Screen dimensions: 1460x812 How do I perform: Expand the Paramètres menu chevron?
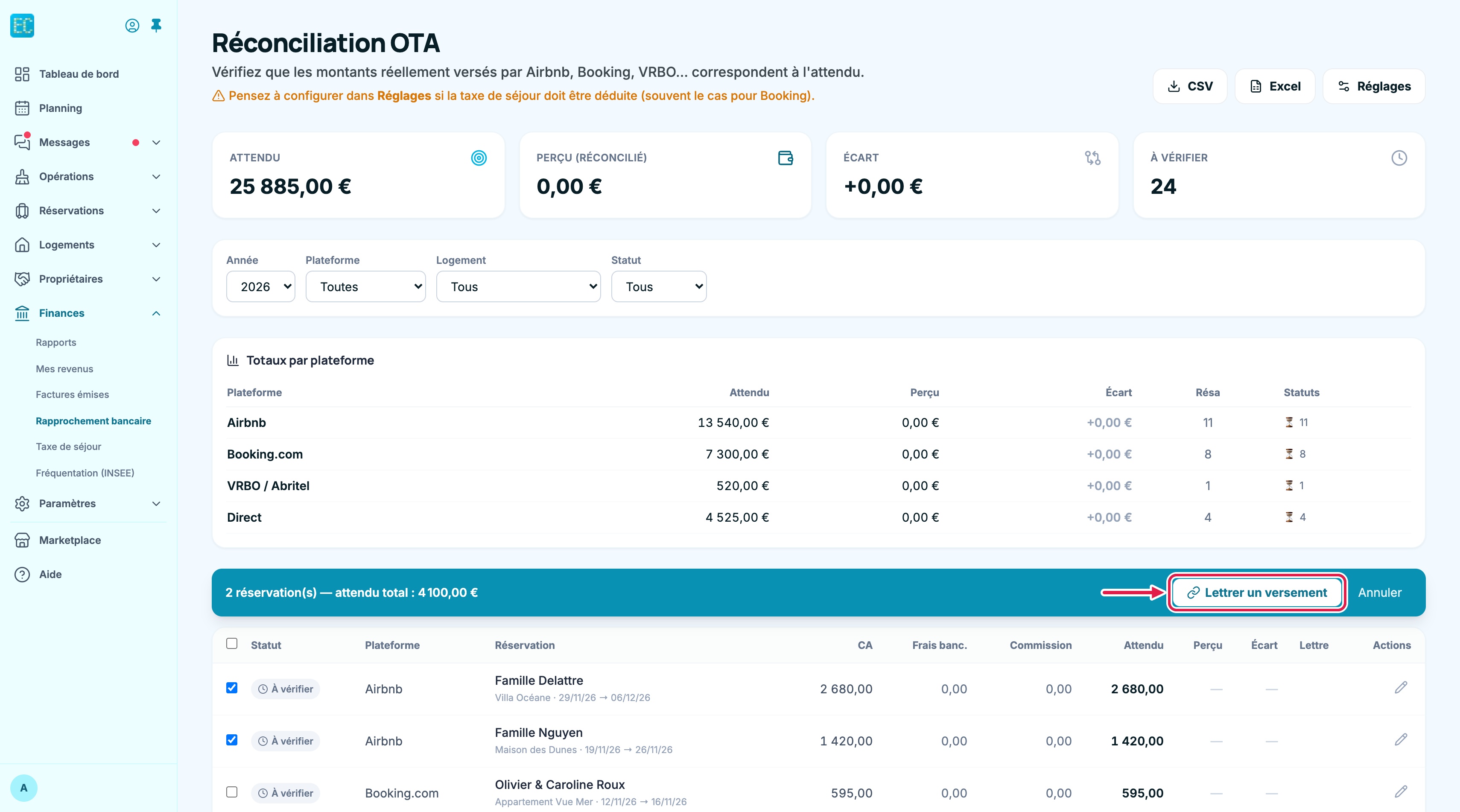point(156,504)
